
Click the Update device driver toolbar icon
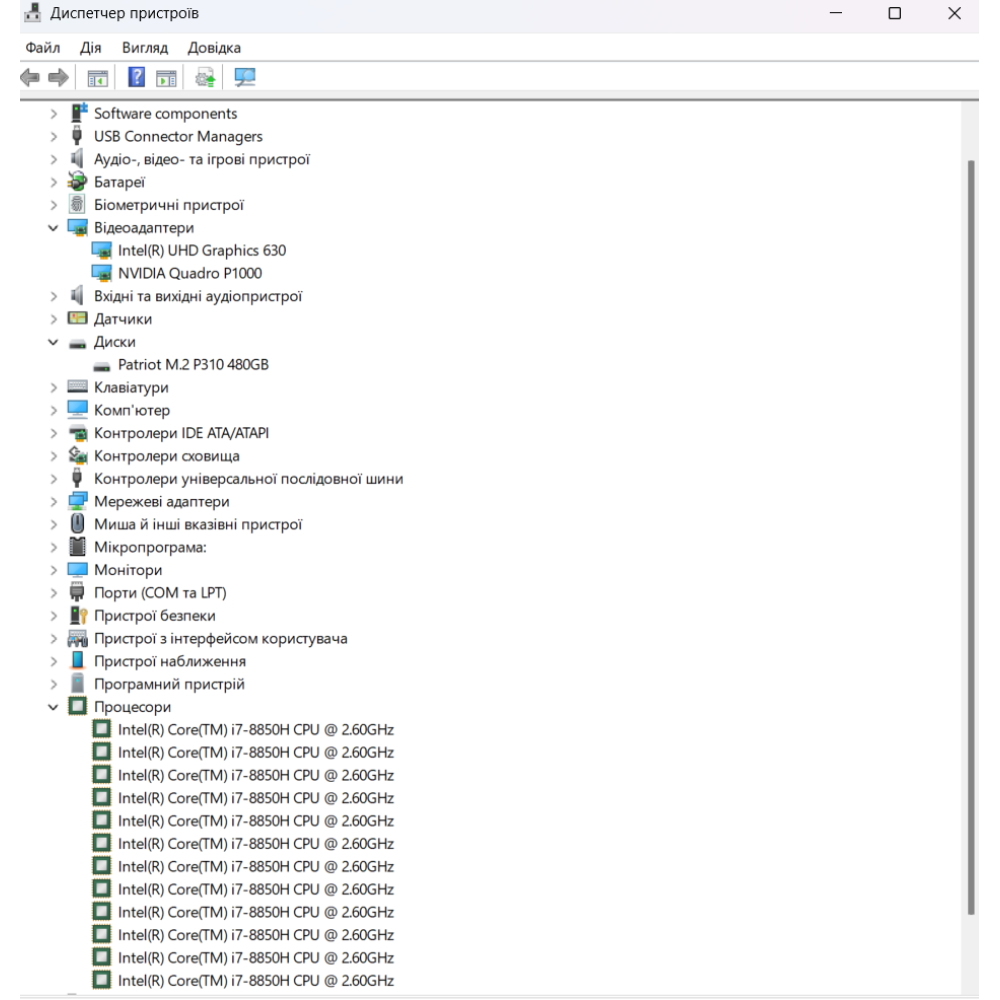206,77
